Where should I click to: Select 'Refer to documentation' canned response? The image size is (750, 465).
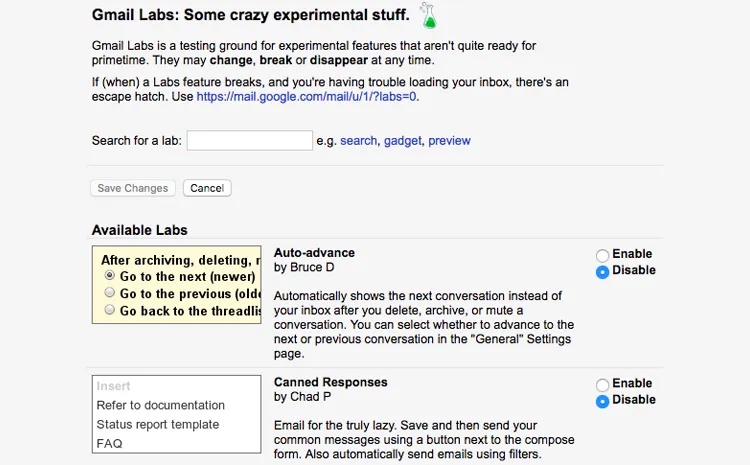pos(160,405)
